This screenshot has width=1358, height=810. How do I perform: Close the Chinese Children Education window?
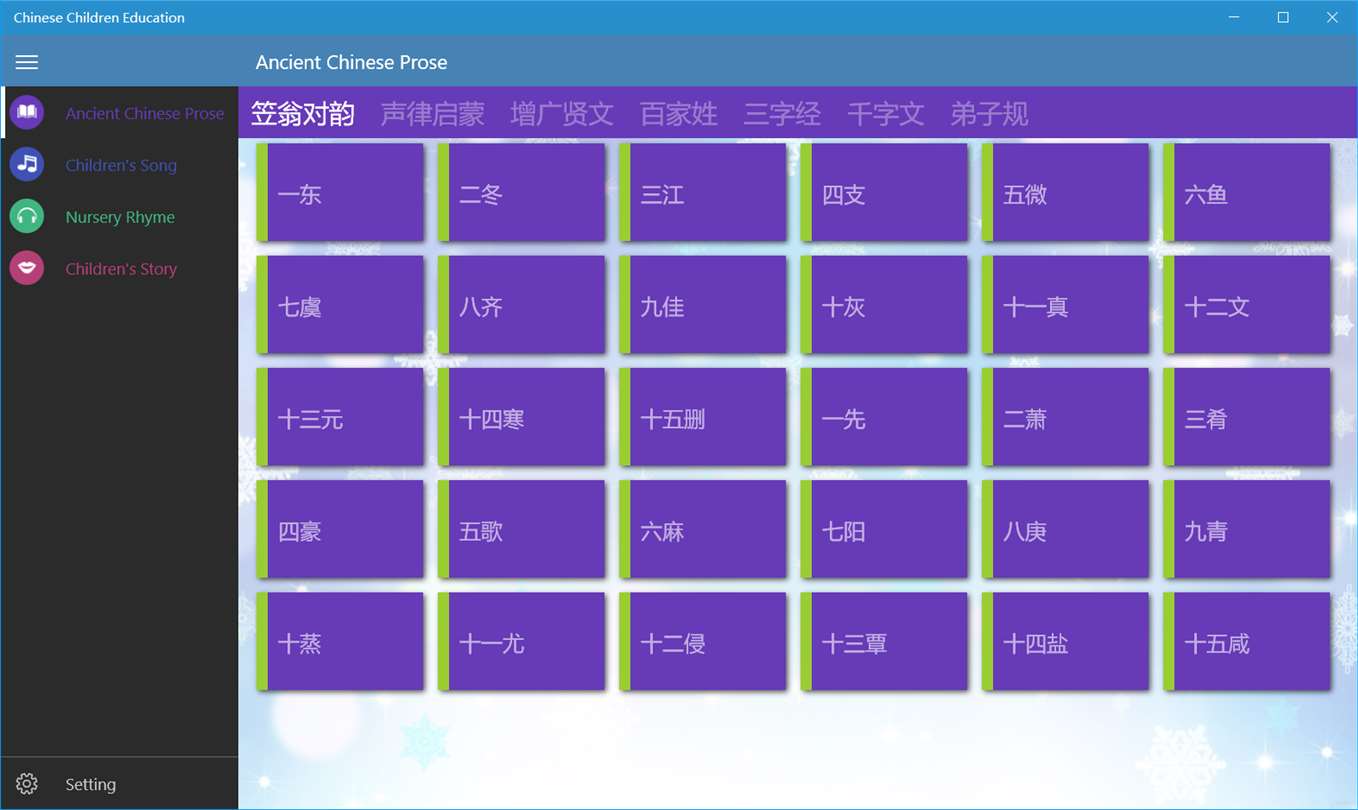[x=1332, y=17]
